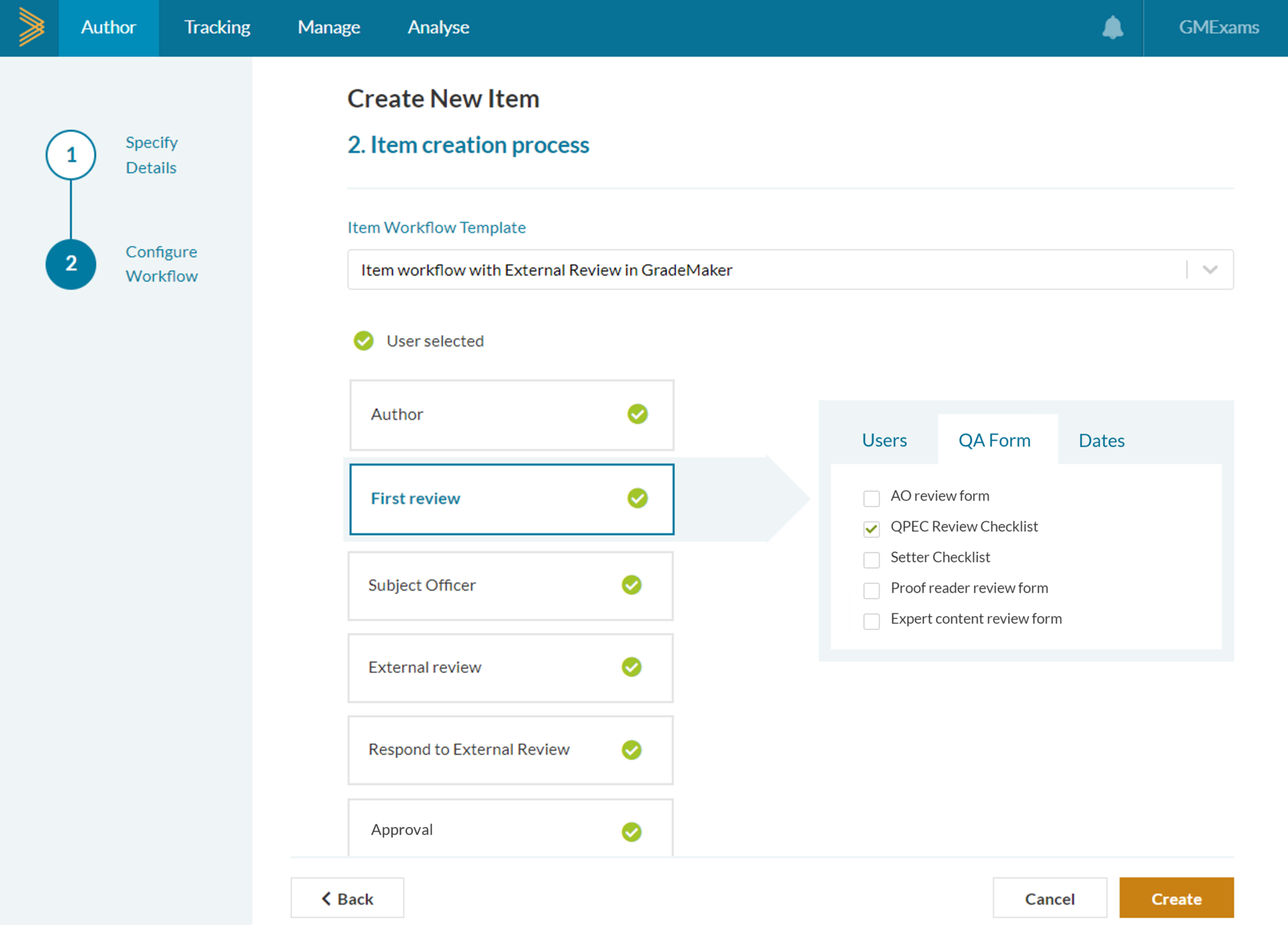This screenshot has height=925, width=1288.
Task: Open notifications via the bell icon
Action: (x=1113, y=28)
